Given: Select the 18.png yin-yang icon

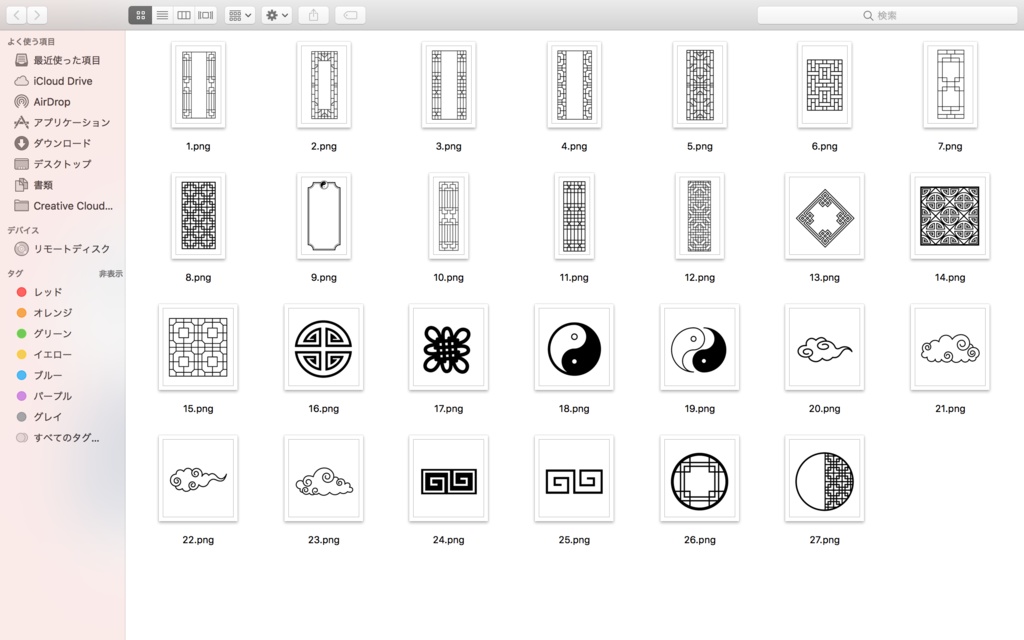Looking at the screenshot, I should 574,347.
